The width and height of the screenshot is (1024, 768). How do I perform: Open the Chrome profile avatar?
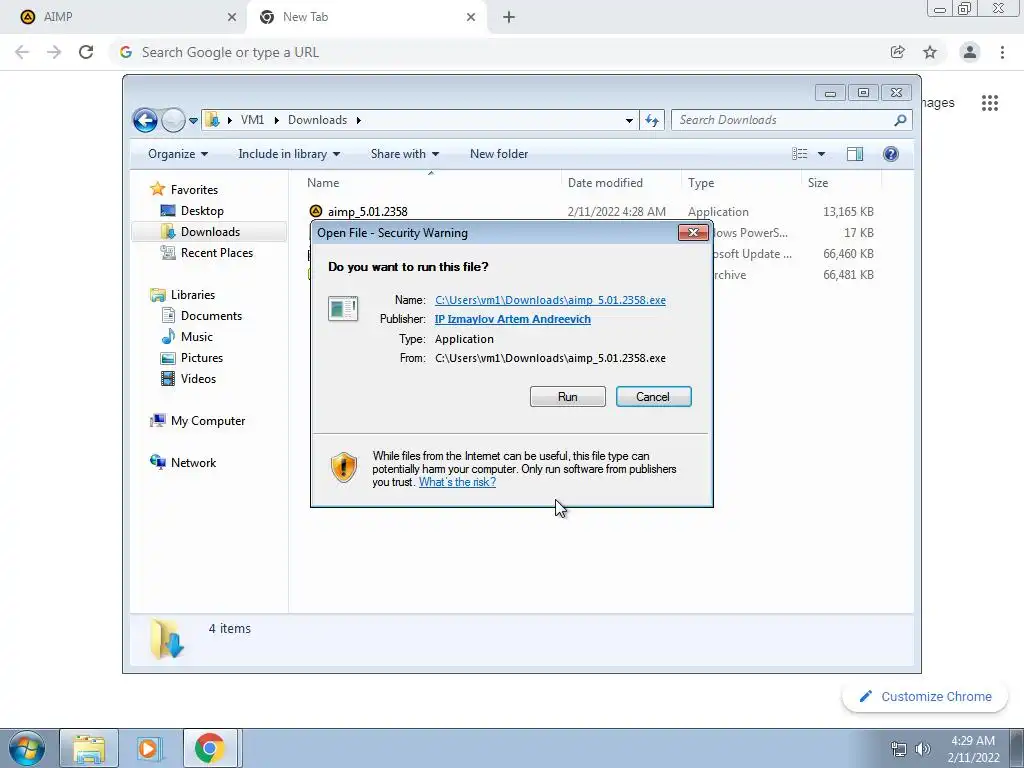click(970, 52)
